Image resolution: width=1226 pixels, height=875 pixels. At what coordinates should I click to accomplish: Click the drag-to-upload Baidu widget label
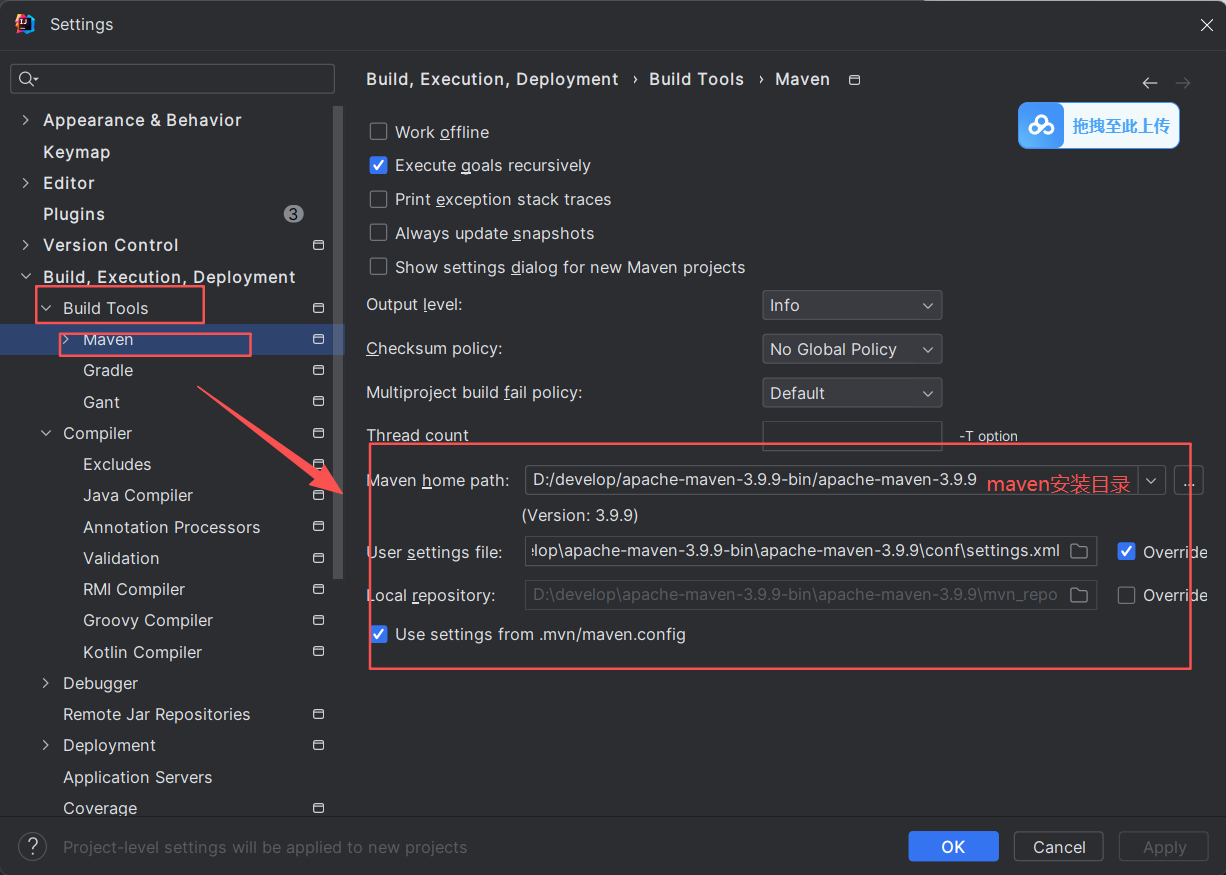tap(1121, 126)
